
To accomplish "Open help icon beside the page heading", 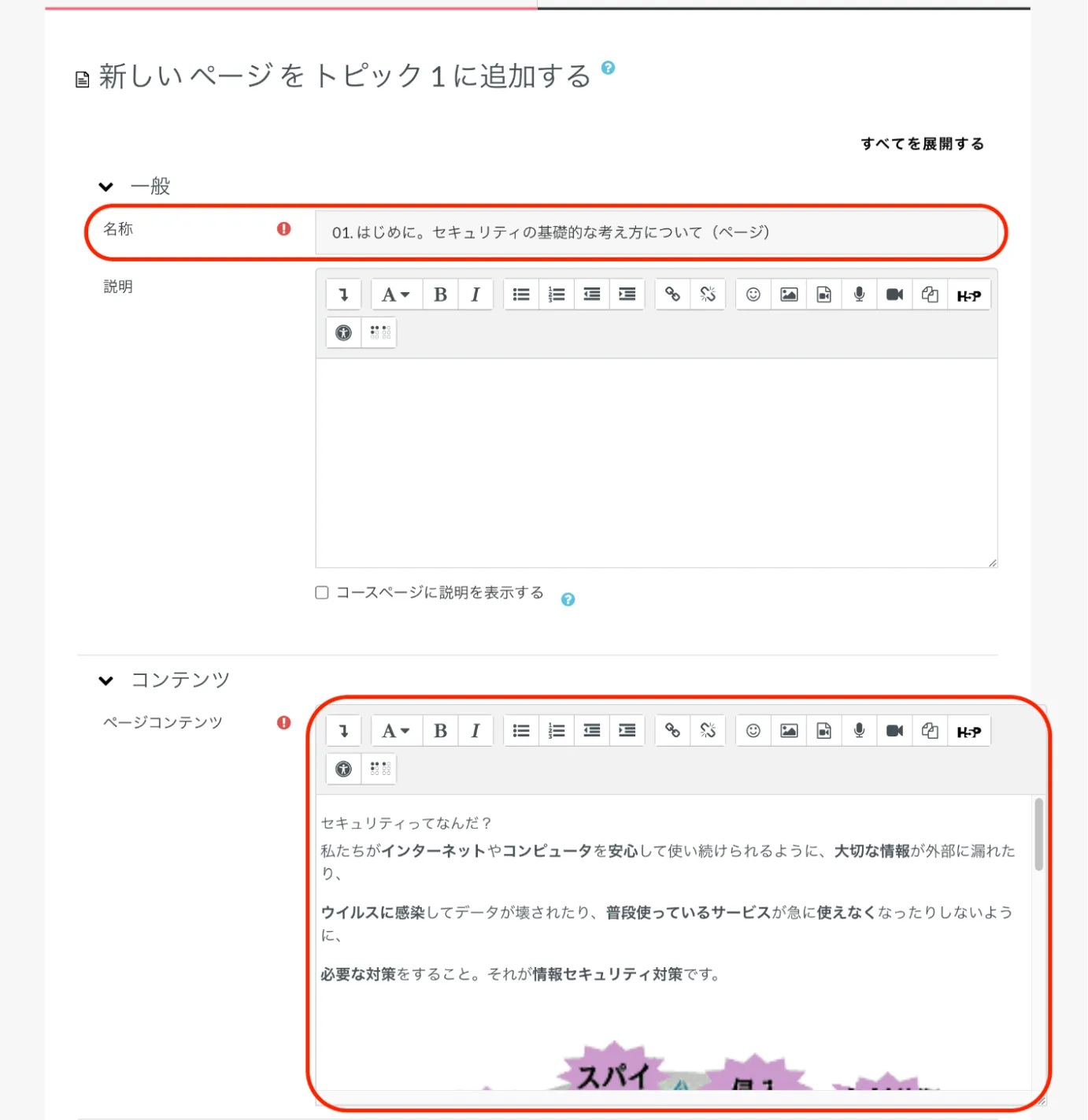I will [608, 69].
